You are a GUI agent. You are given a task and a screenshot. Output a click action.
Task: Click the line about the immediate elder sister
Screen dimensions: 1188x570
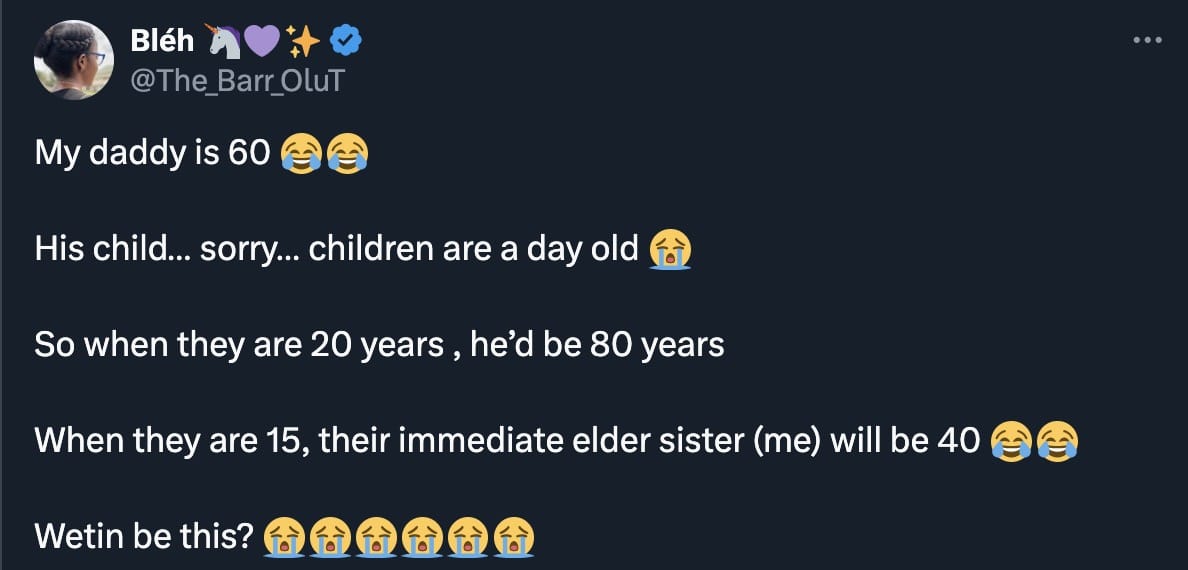click(507, 441)
